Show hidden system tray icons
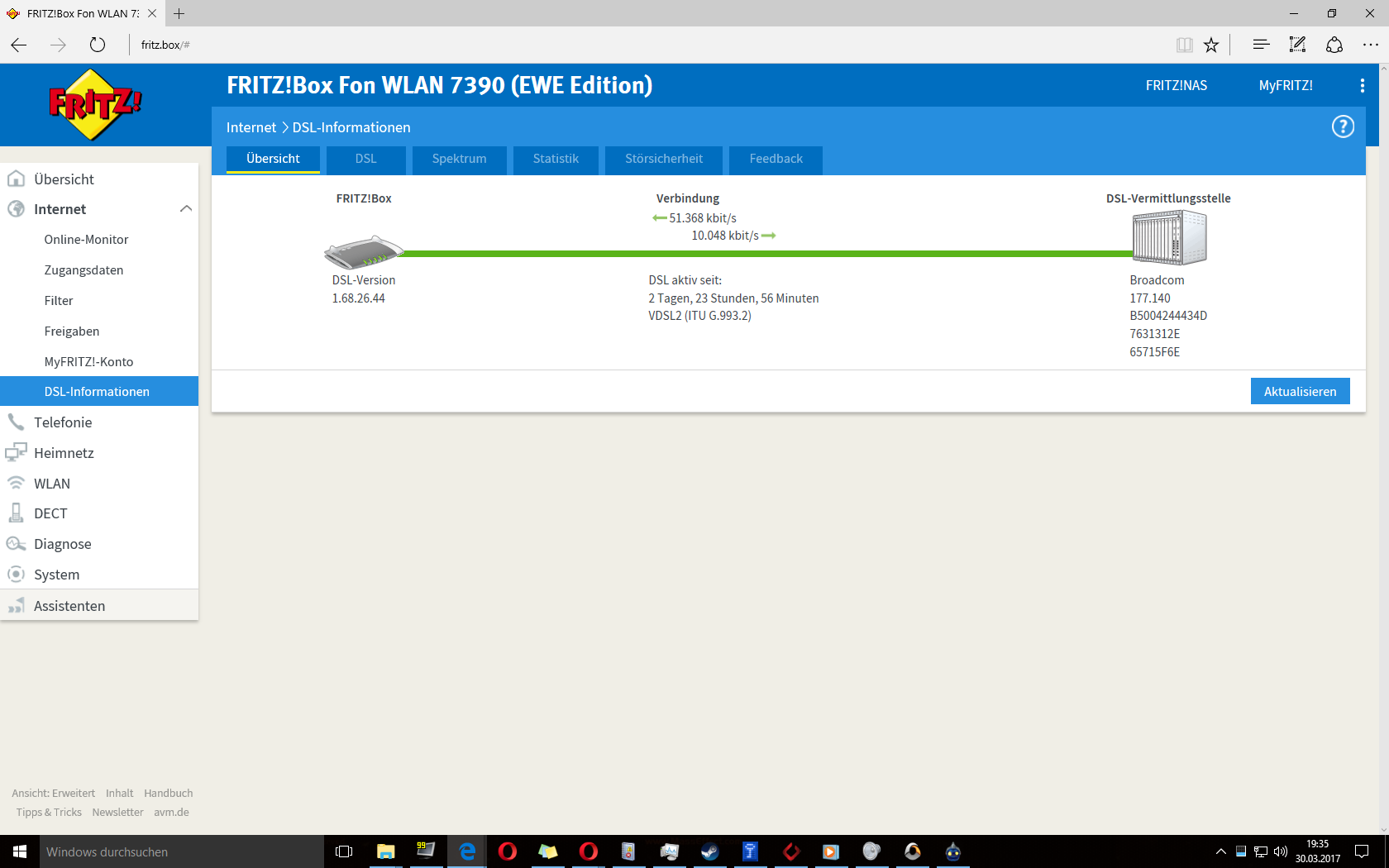This screenshot has width=1389, height=868. point(1220,851)
